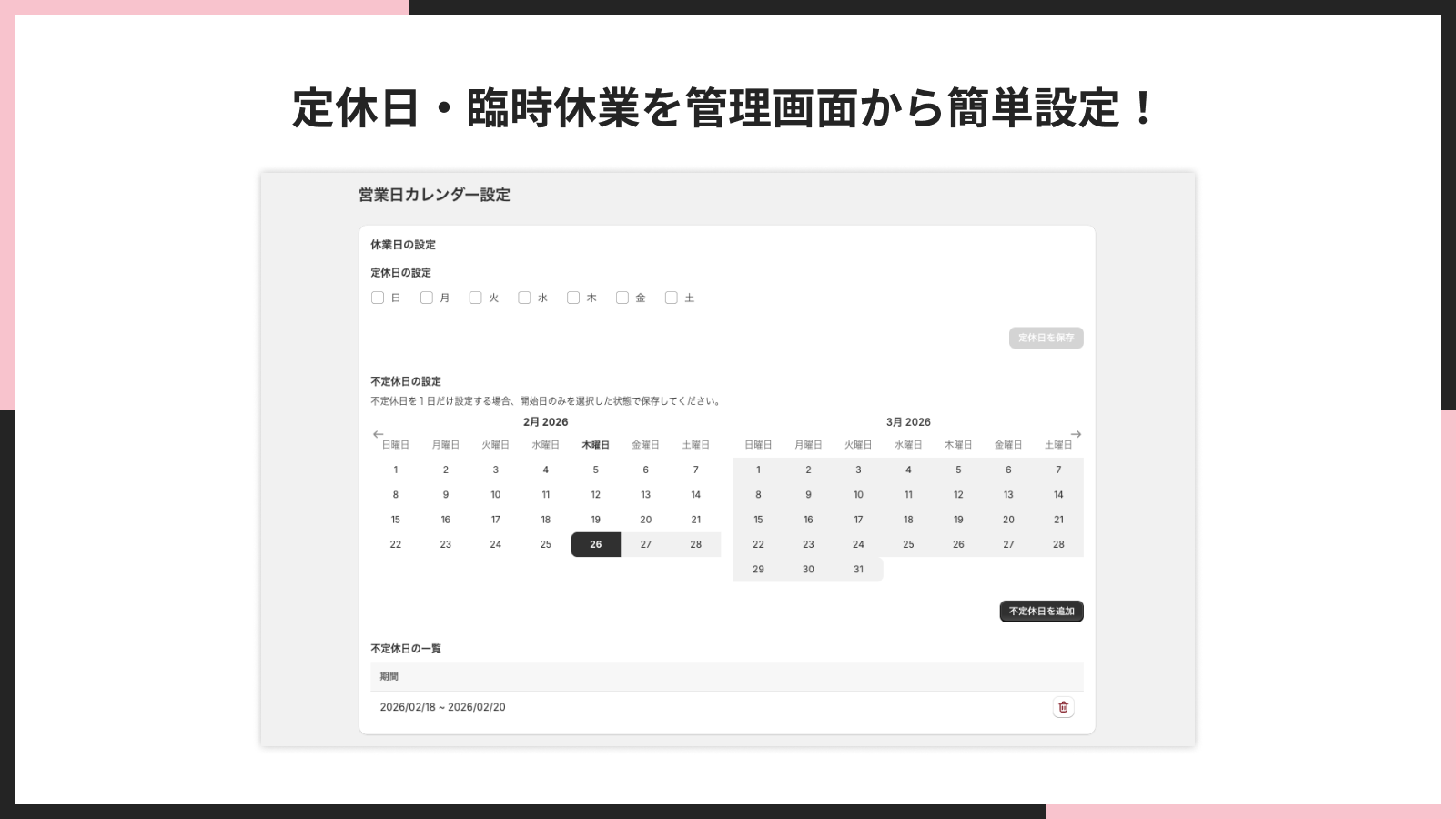Click the 不定休日を追加 button

[1041, 612]
